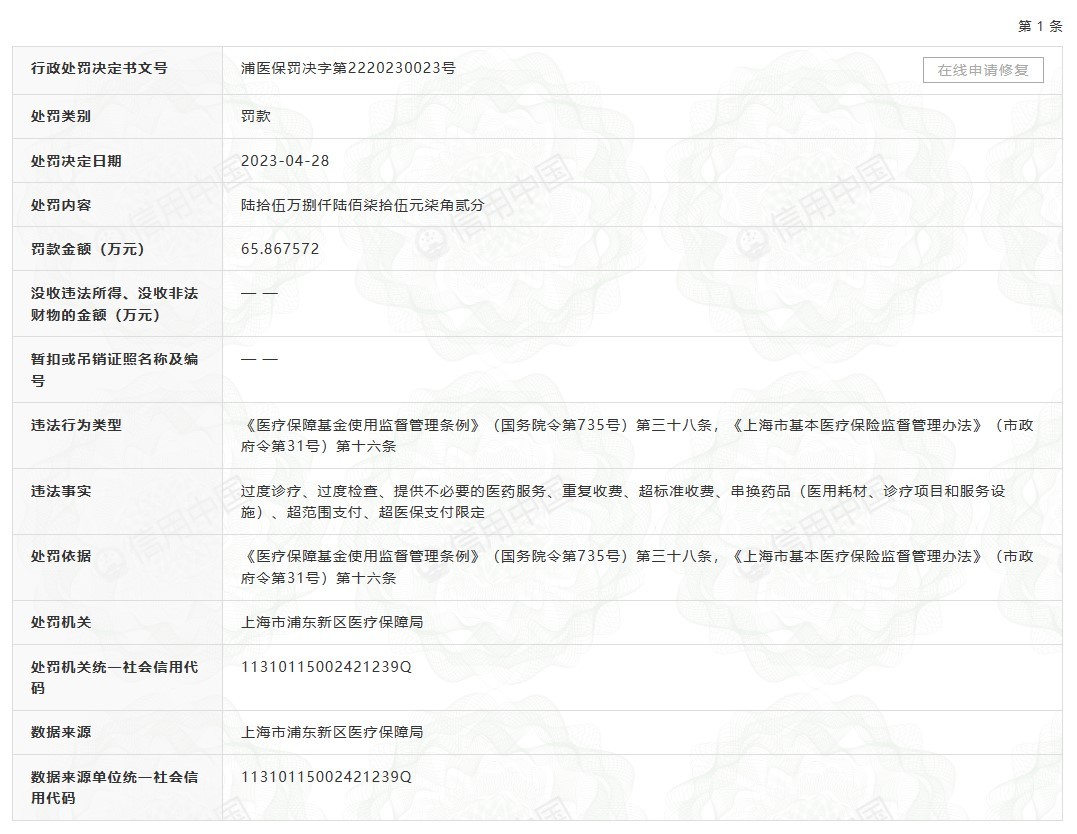Image resolution: width=1077 pixels, height=834 pixels.
Task: Select the 处罚机关 value 上海市浦东新区医疗保障局
Action: (332, 622)
